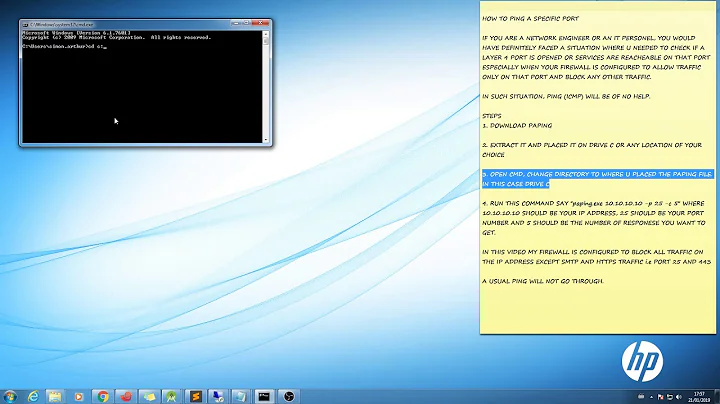This screenshot has height=404, width=720.
Task: Open Windows Media Player taskbar icon
Action: (x=79, y=396)
